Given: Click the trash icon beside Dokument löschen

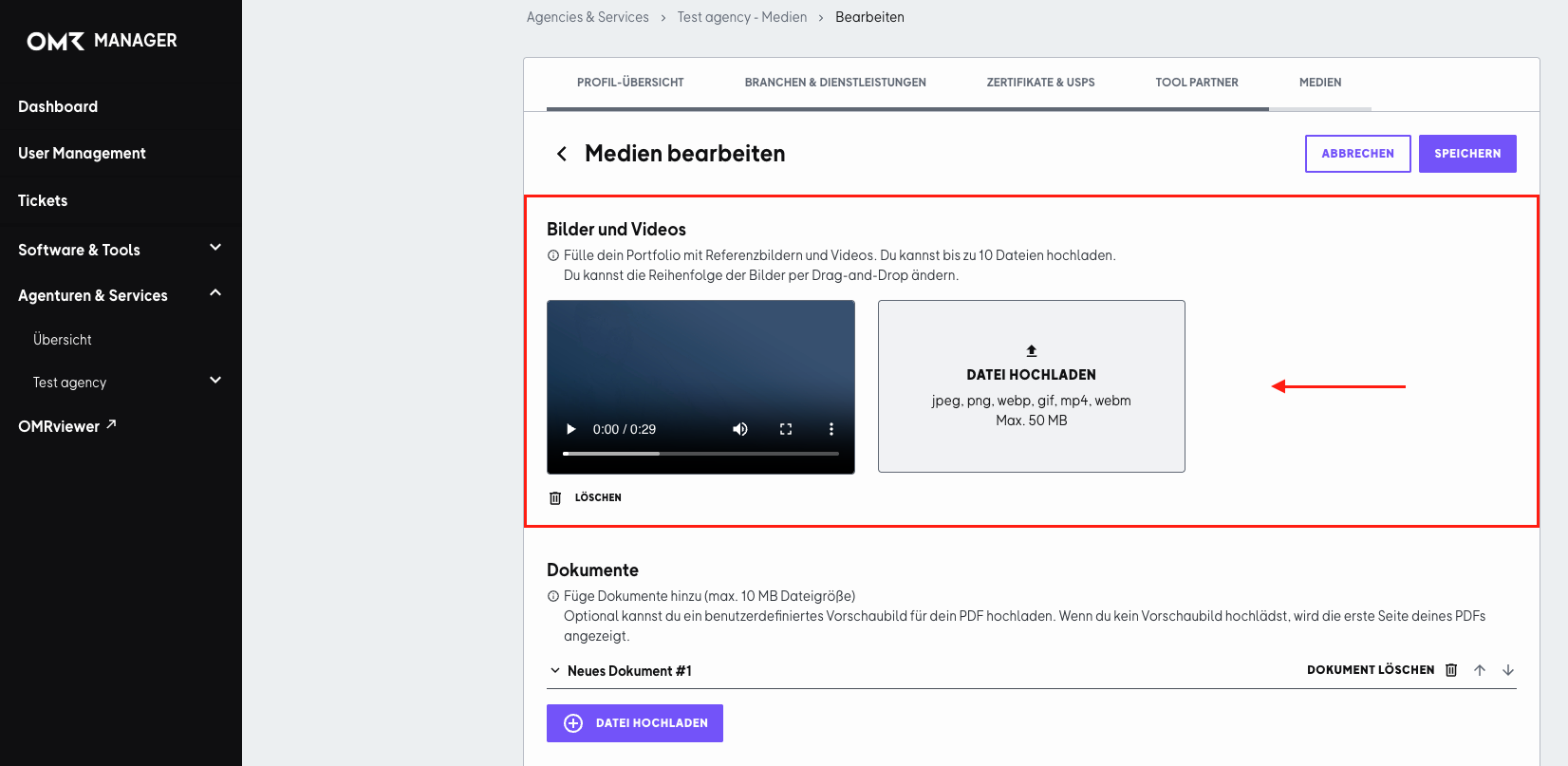Looking at the screenshot, I should 1451,670.
